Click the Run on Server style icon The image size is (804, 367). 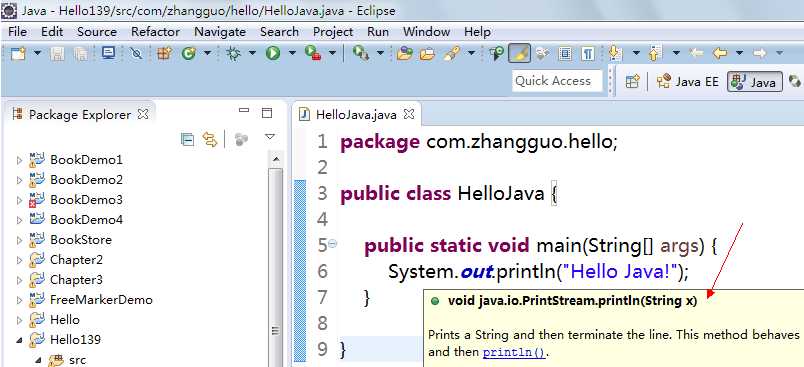pyautogui.click(x=361, y=53)
